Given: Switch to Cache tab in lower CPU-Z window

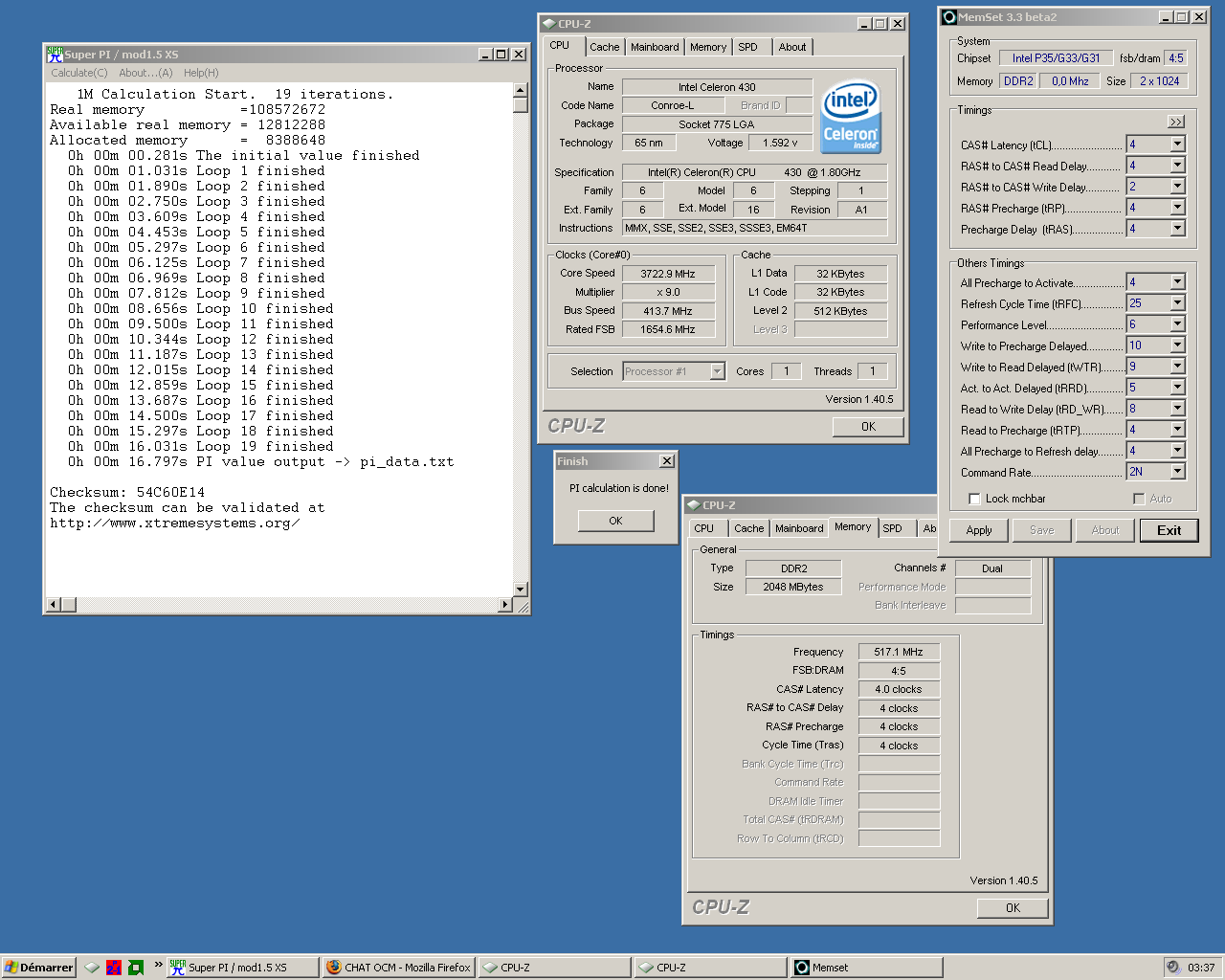Looking at the screenshot, I should (x=749, y=528).
